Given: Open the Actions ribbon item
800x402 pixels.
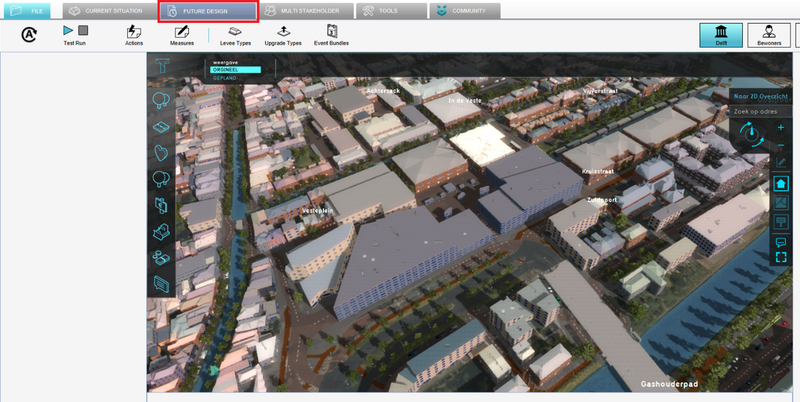Looking at the screenshot, I should (134, 36).
